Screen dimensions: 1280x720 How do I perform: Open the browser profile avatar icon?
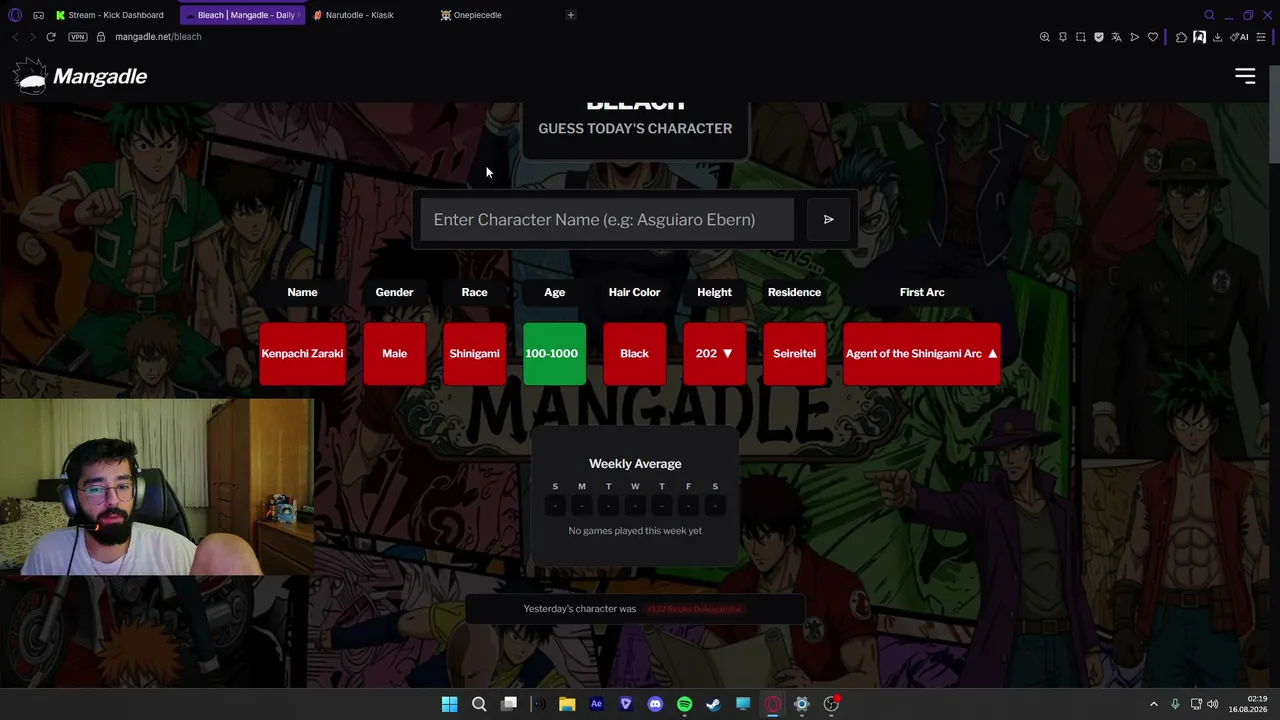1199,37
